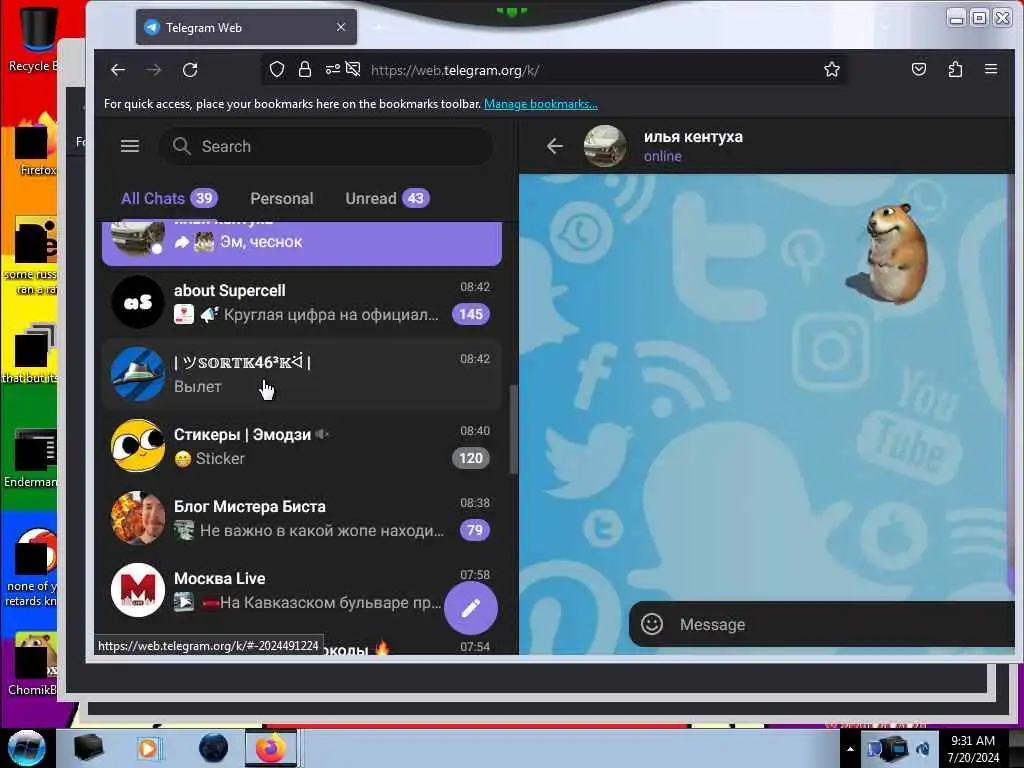The height and width of the screenshot is (768, 1024).
Task: Click the browser Back arrow
Action: pos(118,70)
